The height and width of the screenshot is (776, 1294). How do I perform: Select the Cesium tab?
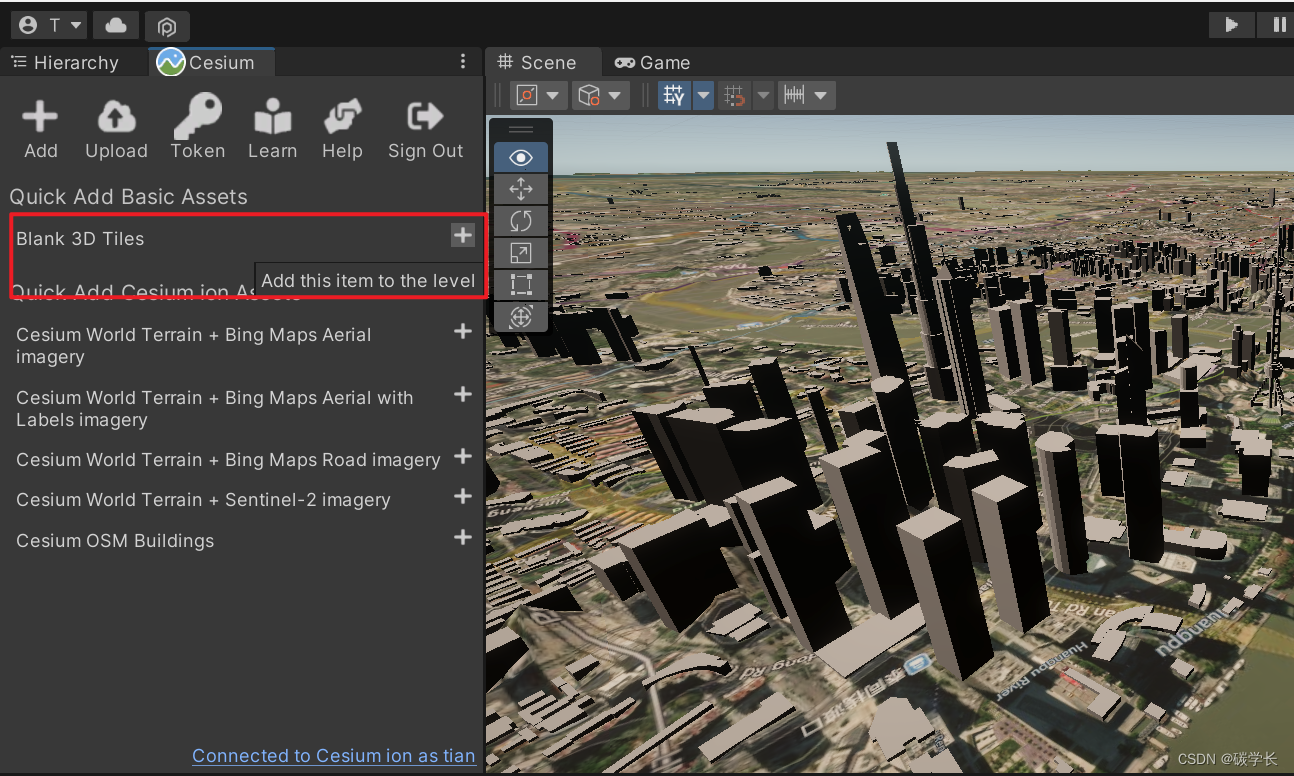[x=210, y=62]
